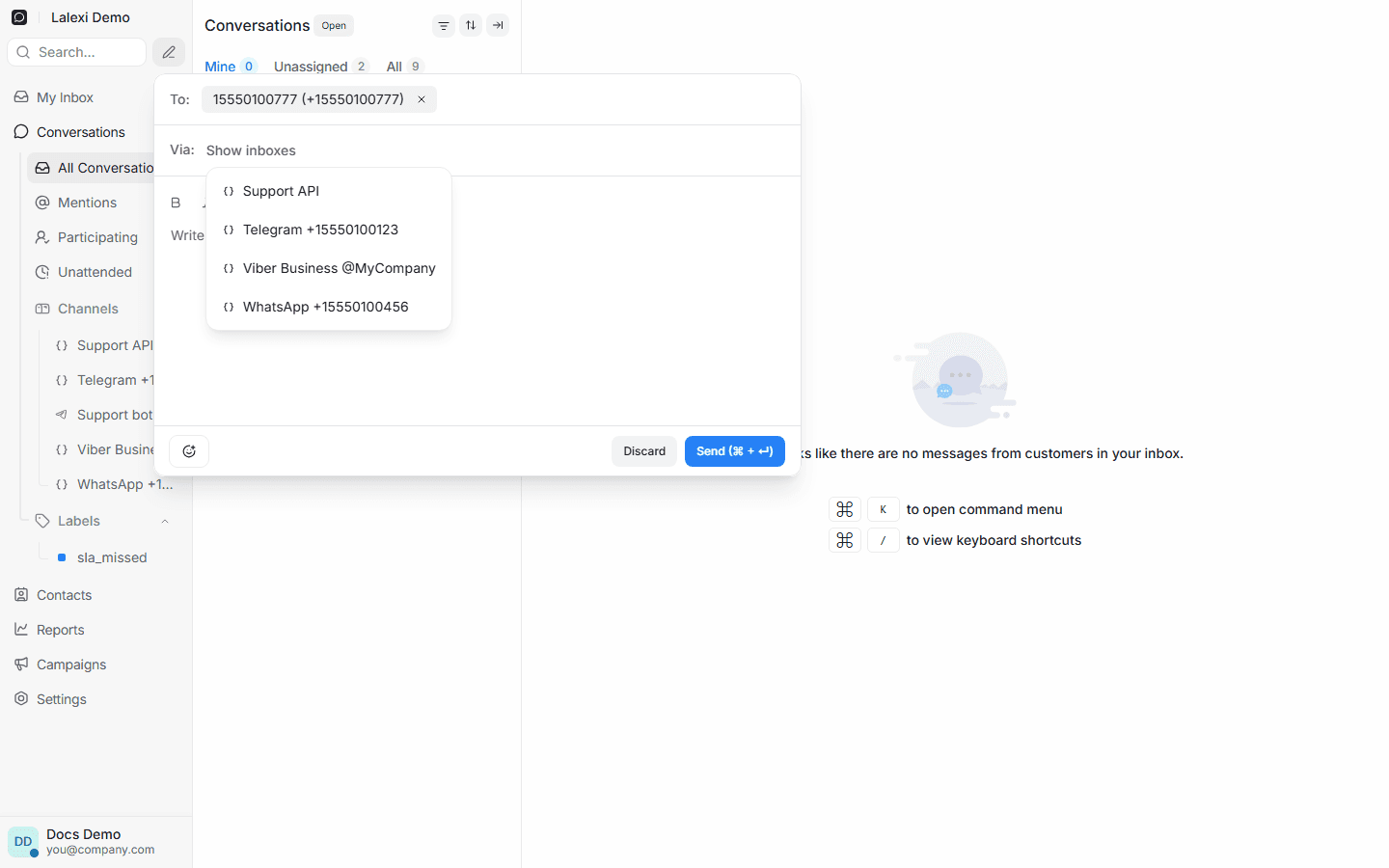The width and height of the screenshot is (1389, 868).
Task: Toggle bold formatting in message editor
Action: click(x=176, y=203)
